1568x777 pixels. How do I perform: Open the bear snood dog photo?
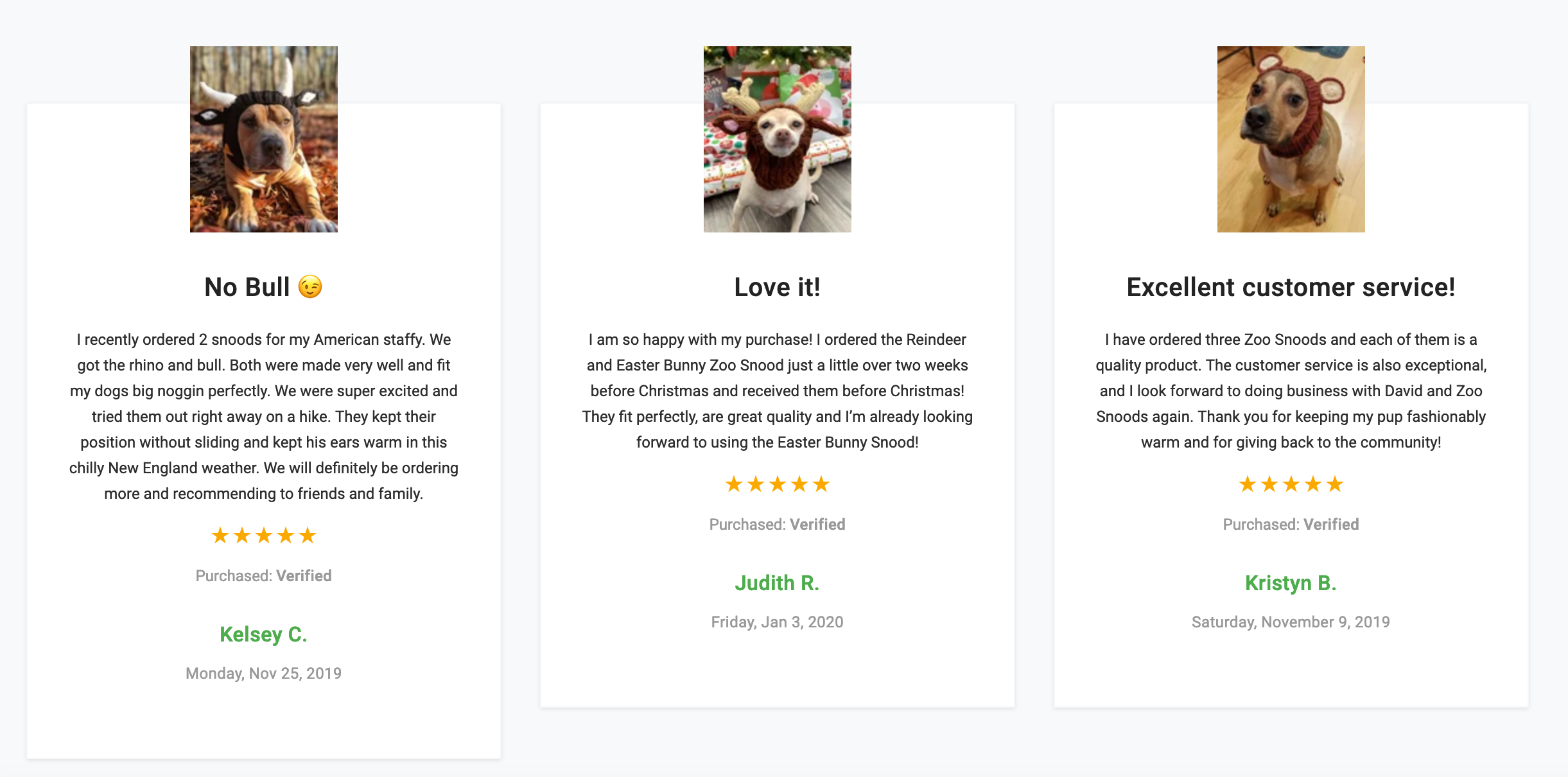click(1291, 139)
